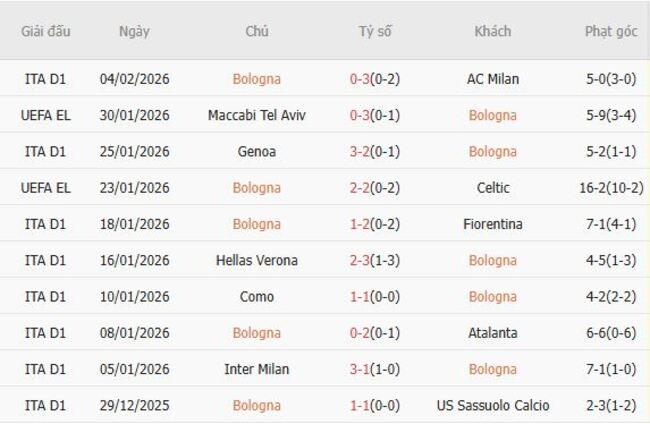Select the "Tỷ số" column header
650x424 pixels.
375,31
